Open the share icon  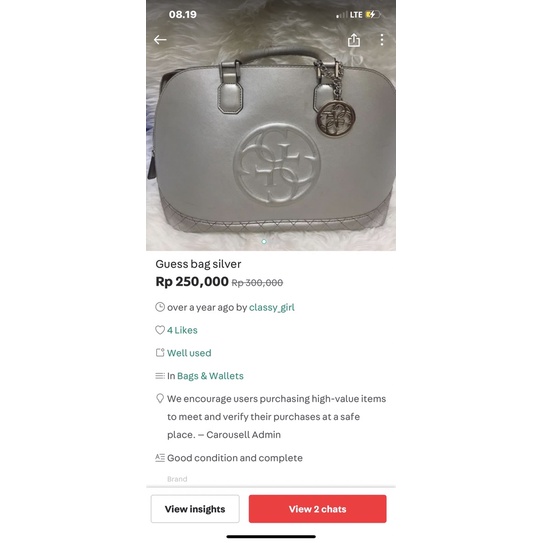pos(354,40)
